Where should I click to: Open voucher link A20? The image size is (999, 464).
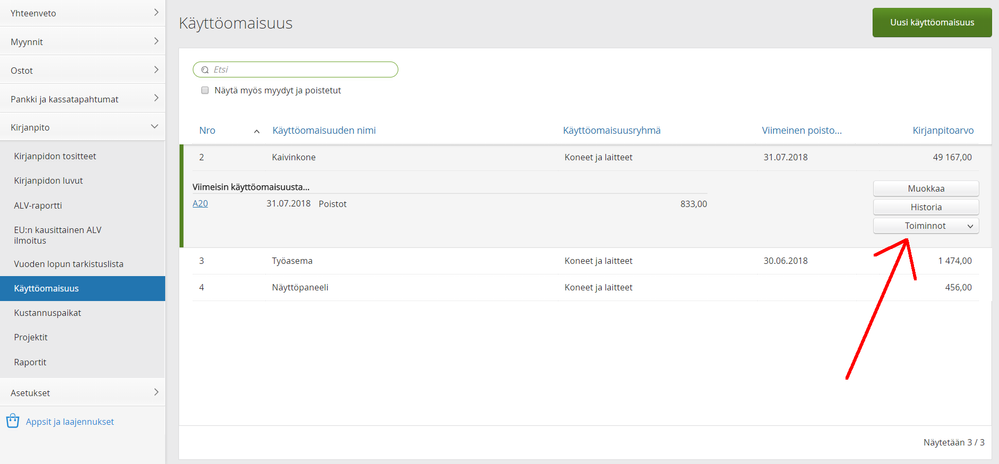(200, 204)
